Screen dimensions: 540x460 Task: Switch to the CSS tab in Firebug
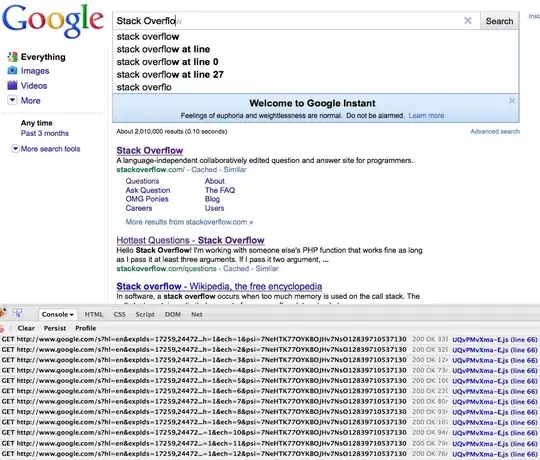pos(120,314)
